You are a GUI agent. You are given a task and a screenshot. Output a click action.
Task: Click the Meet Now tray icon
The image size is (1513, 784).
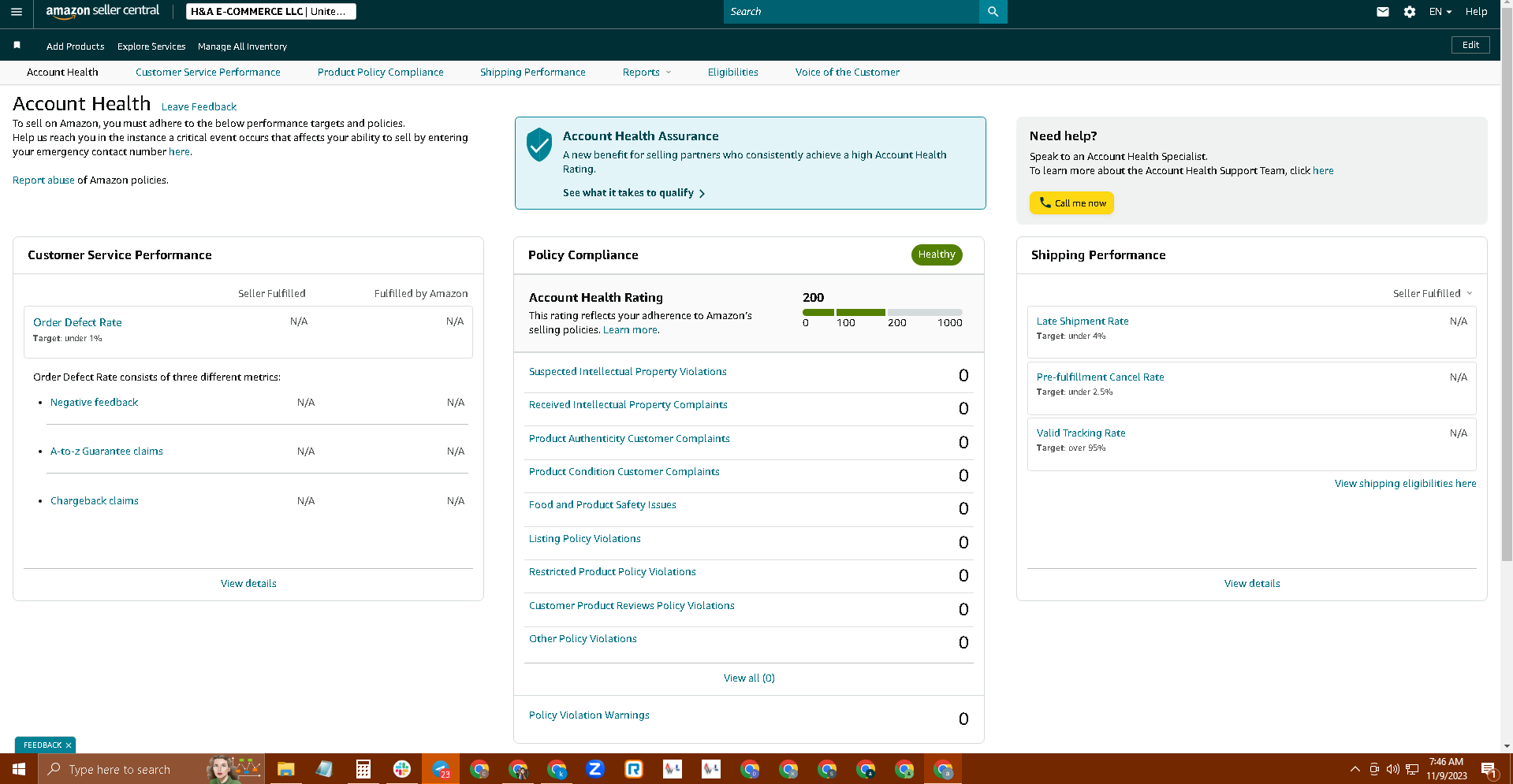coord(1374,769)
